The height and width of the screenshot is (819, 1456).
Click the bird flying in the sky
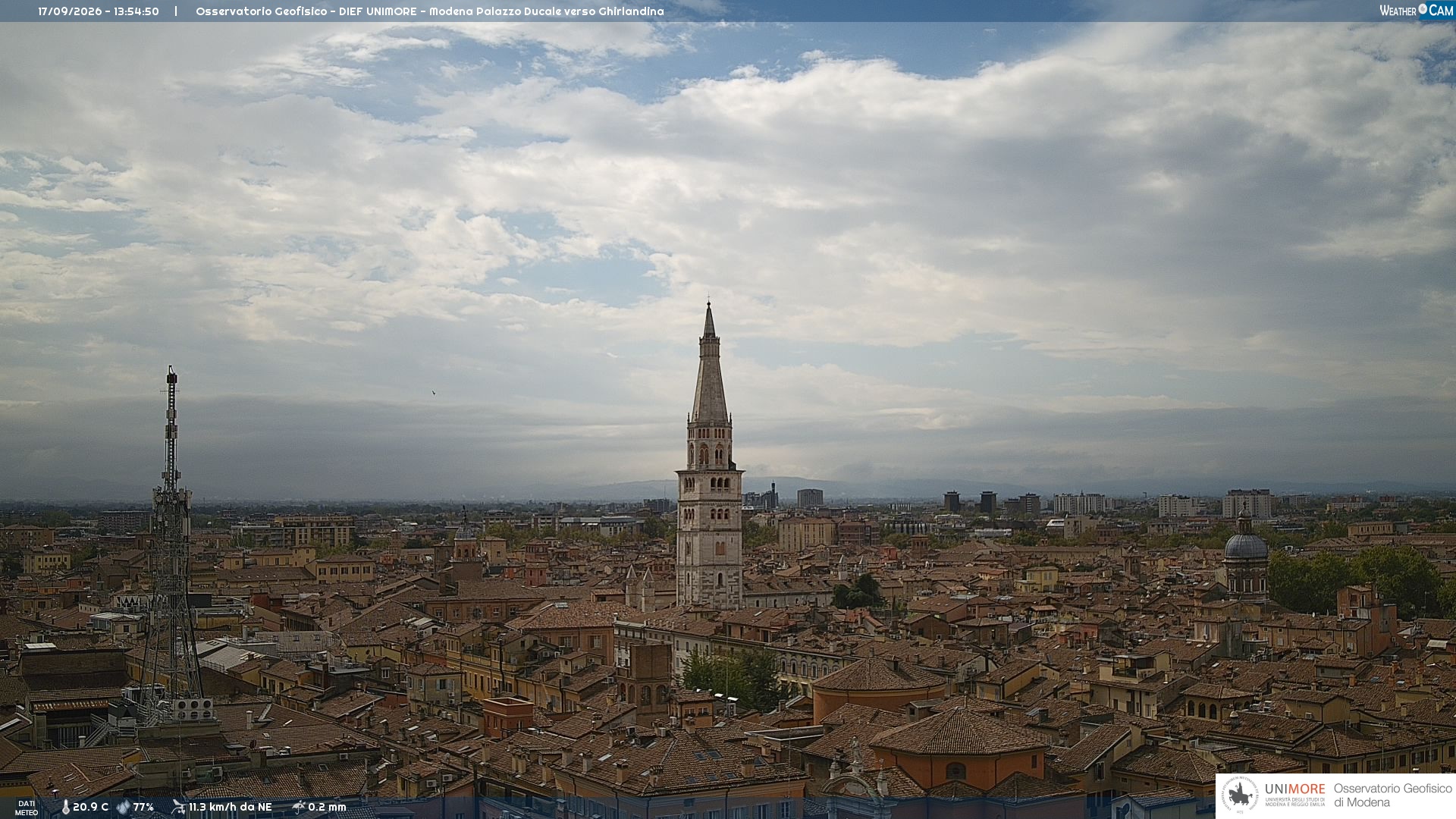click(x=434, y=393)
